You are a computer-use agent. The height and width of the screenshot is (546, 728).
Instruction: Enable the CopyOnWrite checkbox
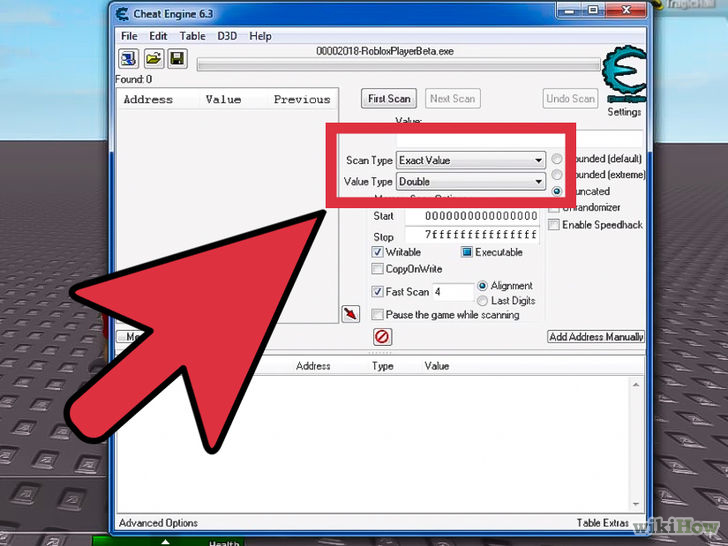pos(377,269)
